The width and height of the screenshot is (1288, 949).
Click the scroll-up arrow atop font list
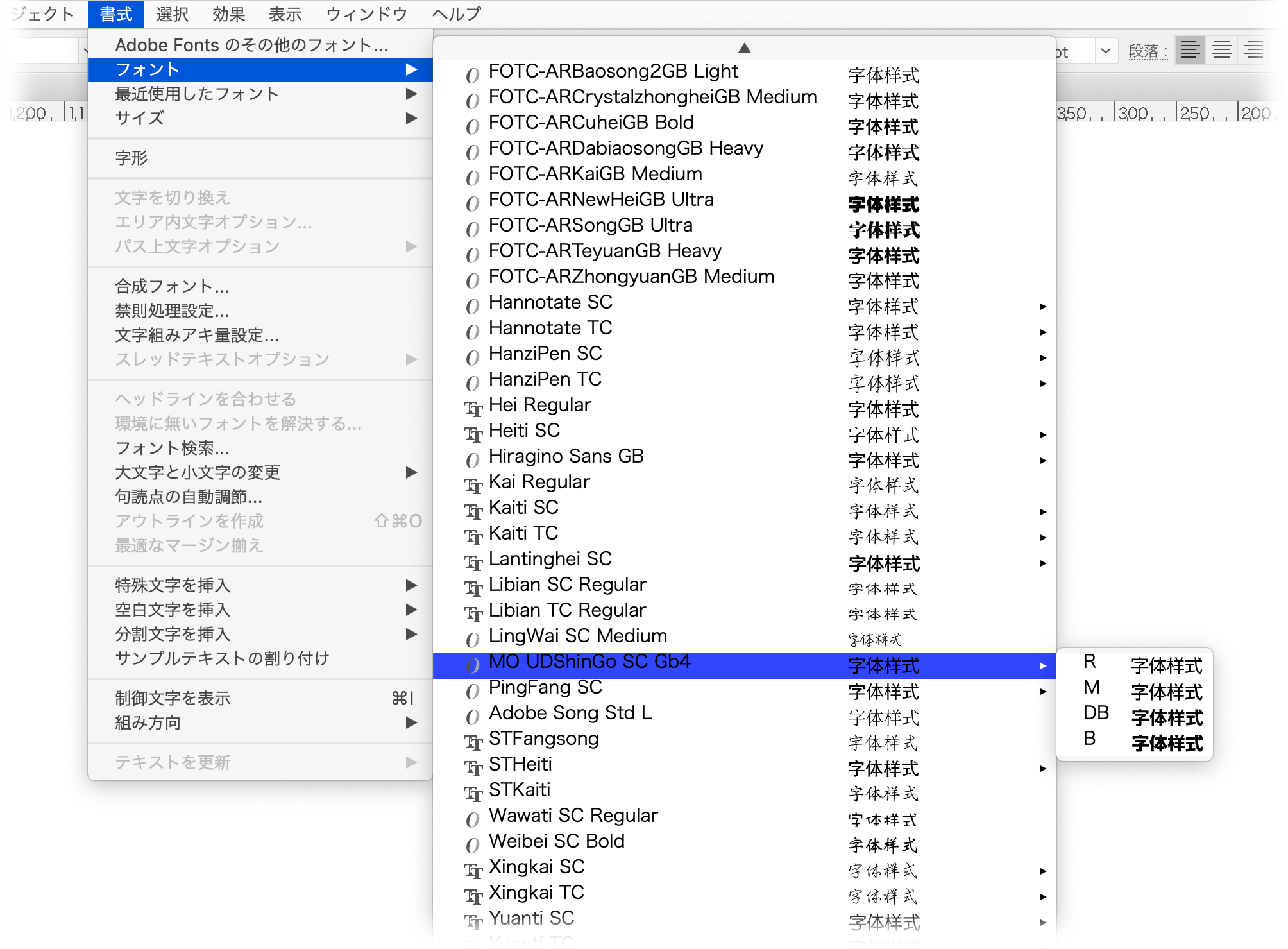coord(744,47)
